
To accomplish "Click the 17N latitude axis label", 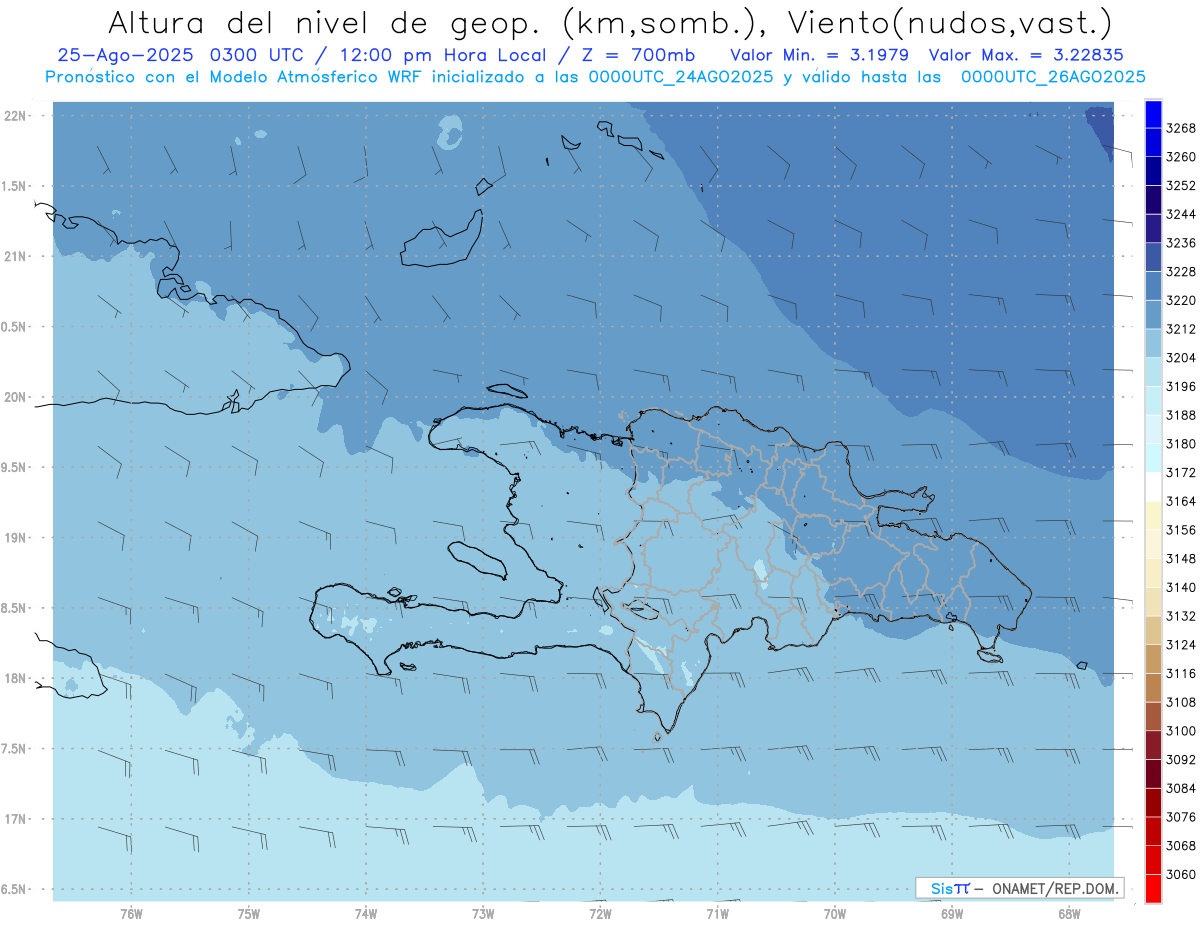I will click(x=16, y=820).
